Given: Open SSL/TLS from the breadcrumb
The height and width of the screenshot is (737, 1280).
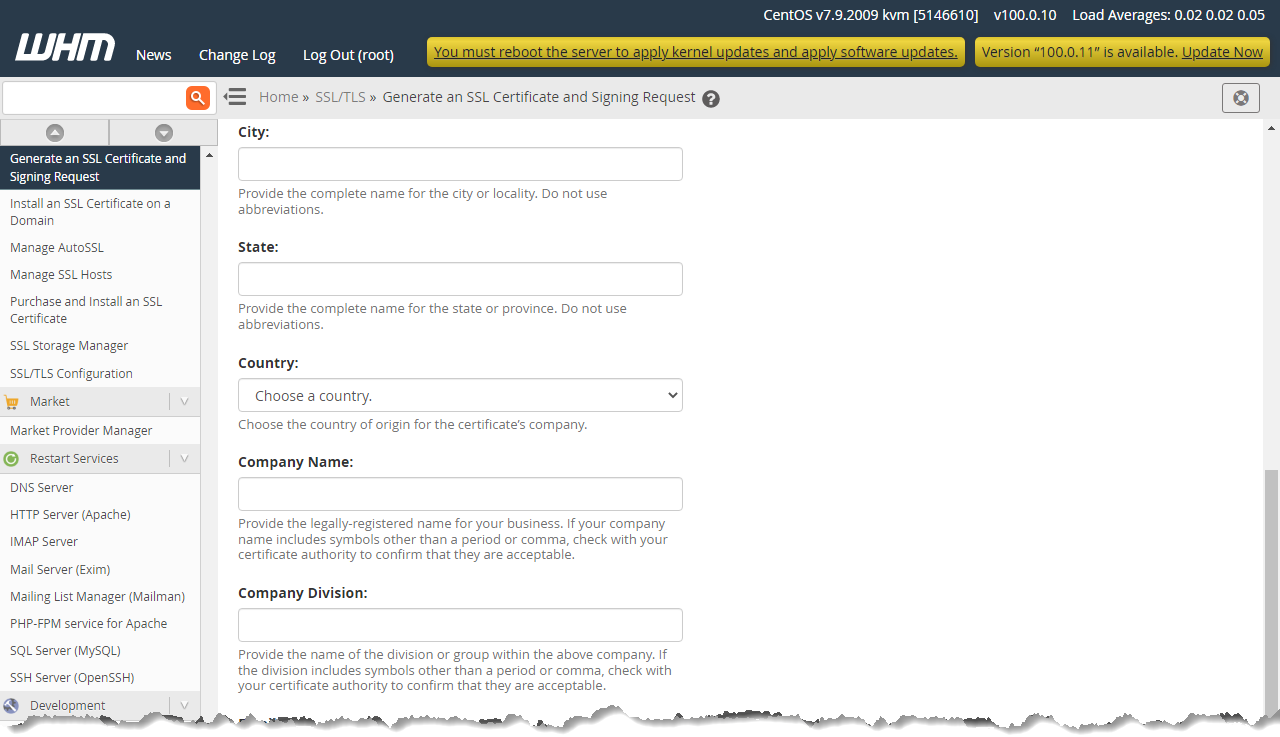Looking at the screenshot, I should click(x=339, y=97).
